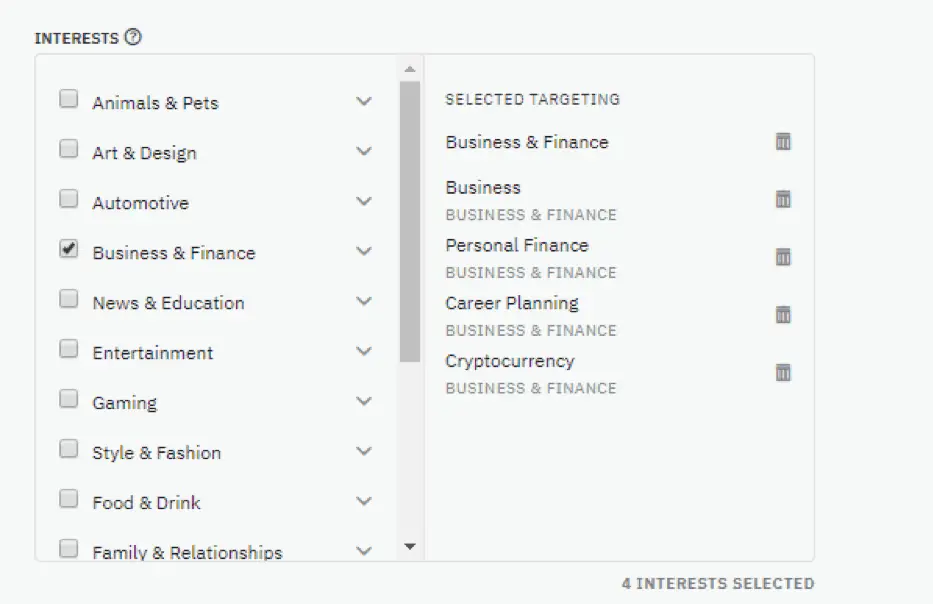Click the interests list scrollbar thumb
The width and height of the screenshot is (933, 604).
(x=410, y=221)
